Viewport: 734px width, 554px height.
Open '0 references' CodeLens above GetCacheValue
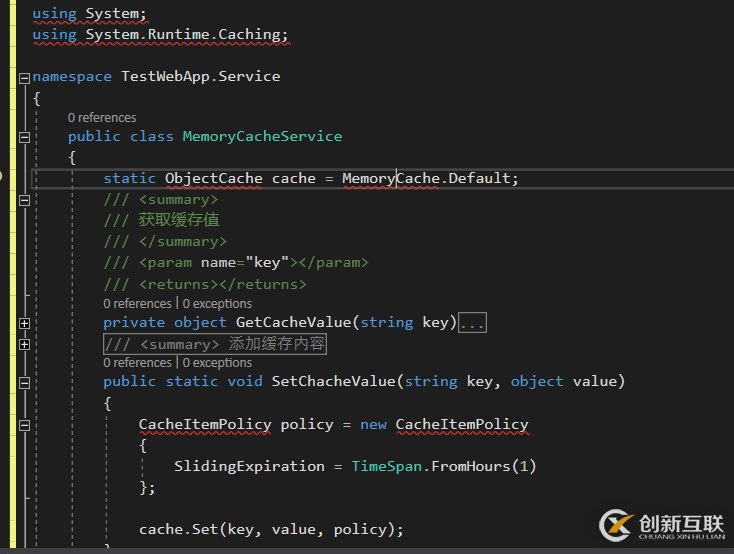click(x=138, y=303)
